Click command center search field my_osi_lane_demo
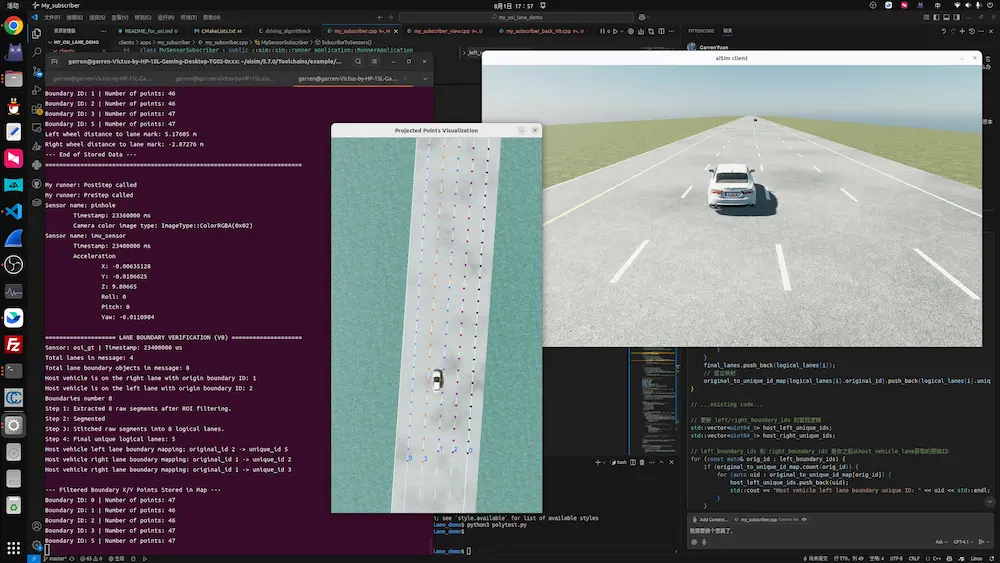This screenshot has height=563, width=1000. pos(517,17)
